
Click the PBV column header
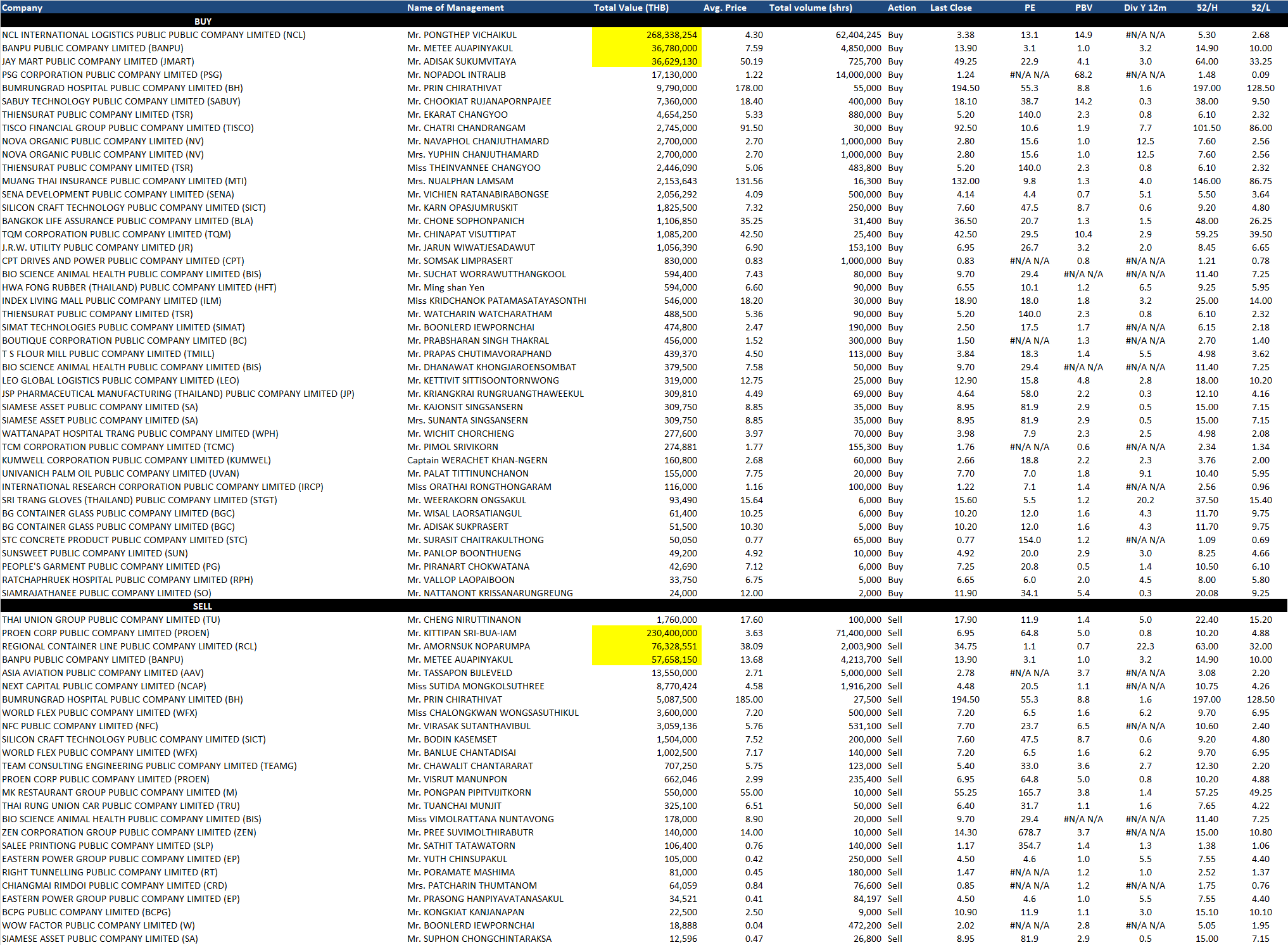(1083, 8)
